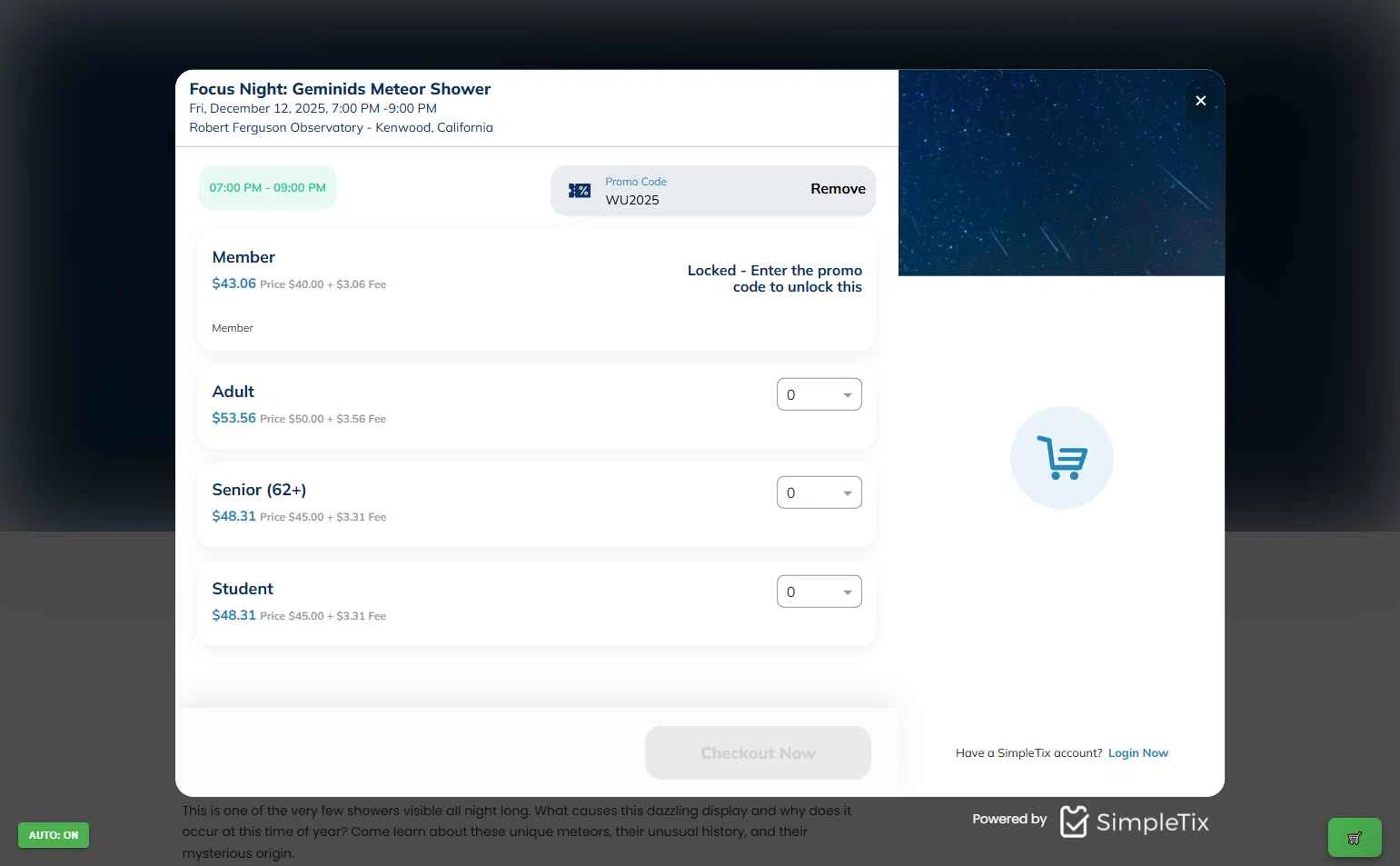Click the empty cart icon in the dialog
1400x866 pixels.
click(x=1061, y=457)
